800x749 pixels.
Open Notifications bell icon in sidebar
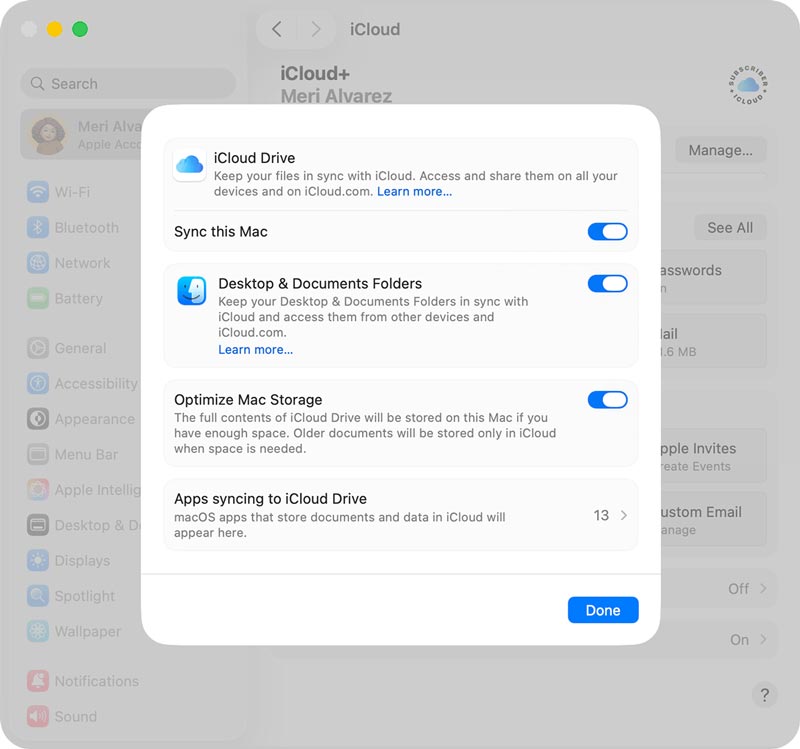point(38,681)
